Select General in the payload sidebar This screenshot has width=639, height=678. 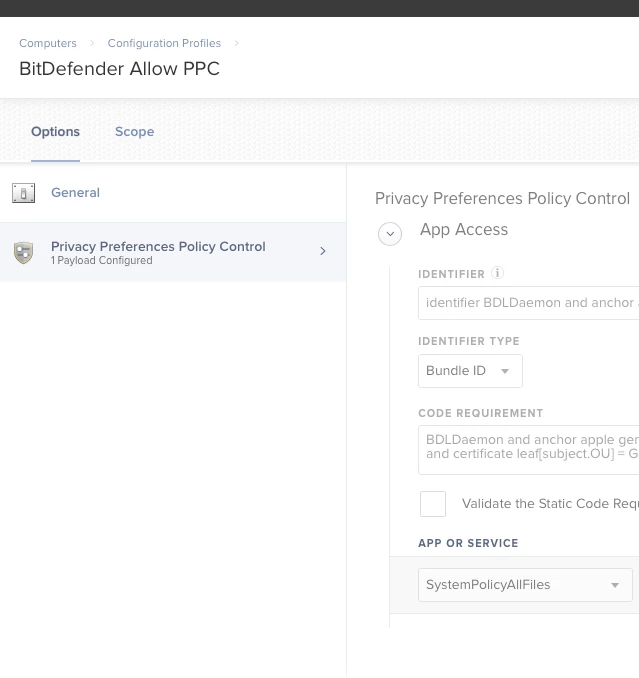[173, 193]
